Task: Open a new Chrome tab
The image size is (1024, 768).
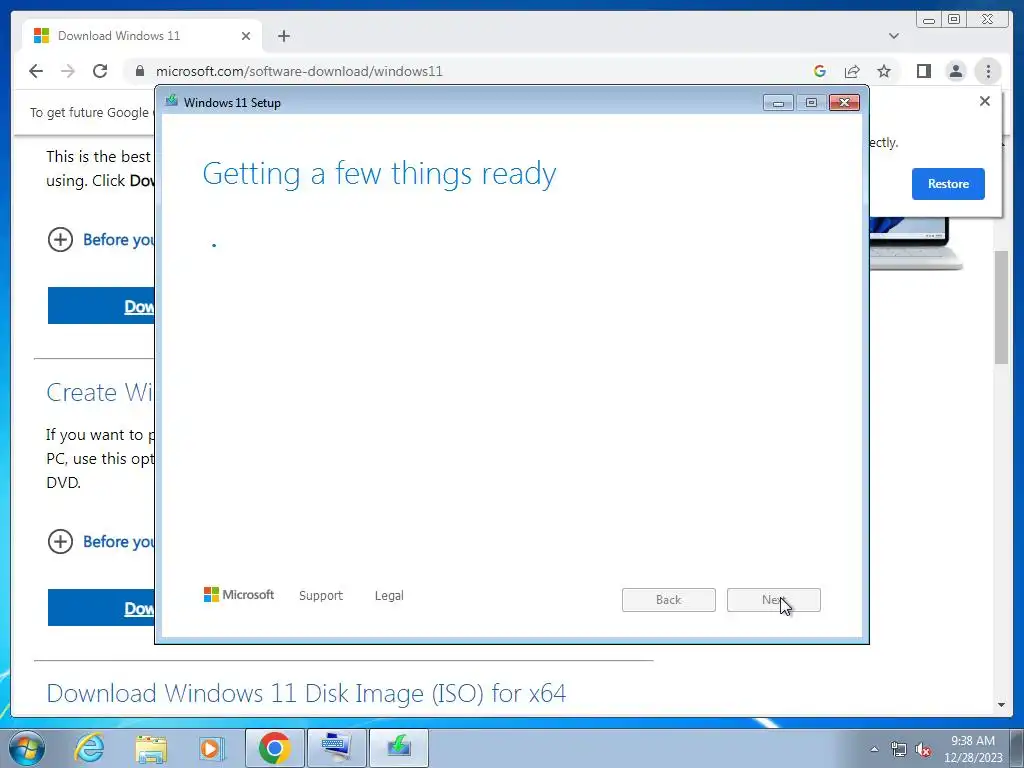Action: (x=283, y=36)
